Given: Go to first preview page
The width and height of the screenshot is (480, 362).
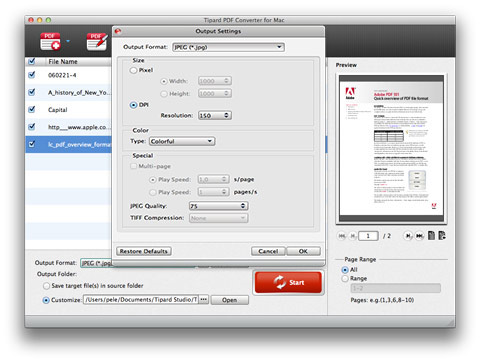Looking at the screenshot, I should pos(342,236).
